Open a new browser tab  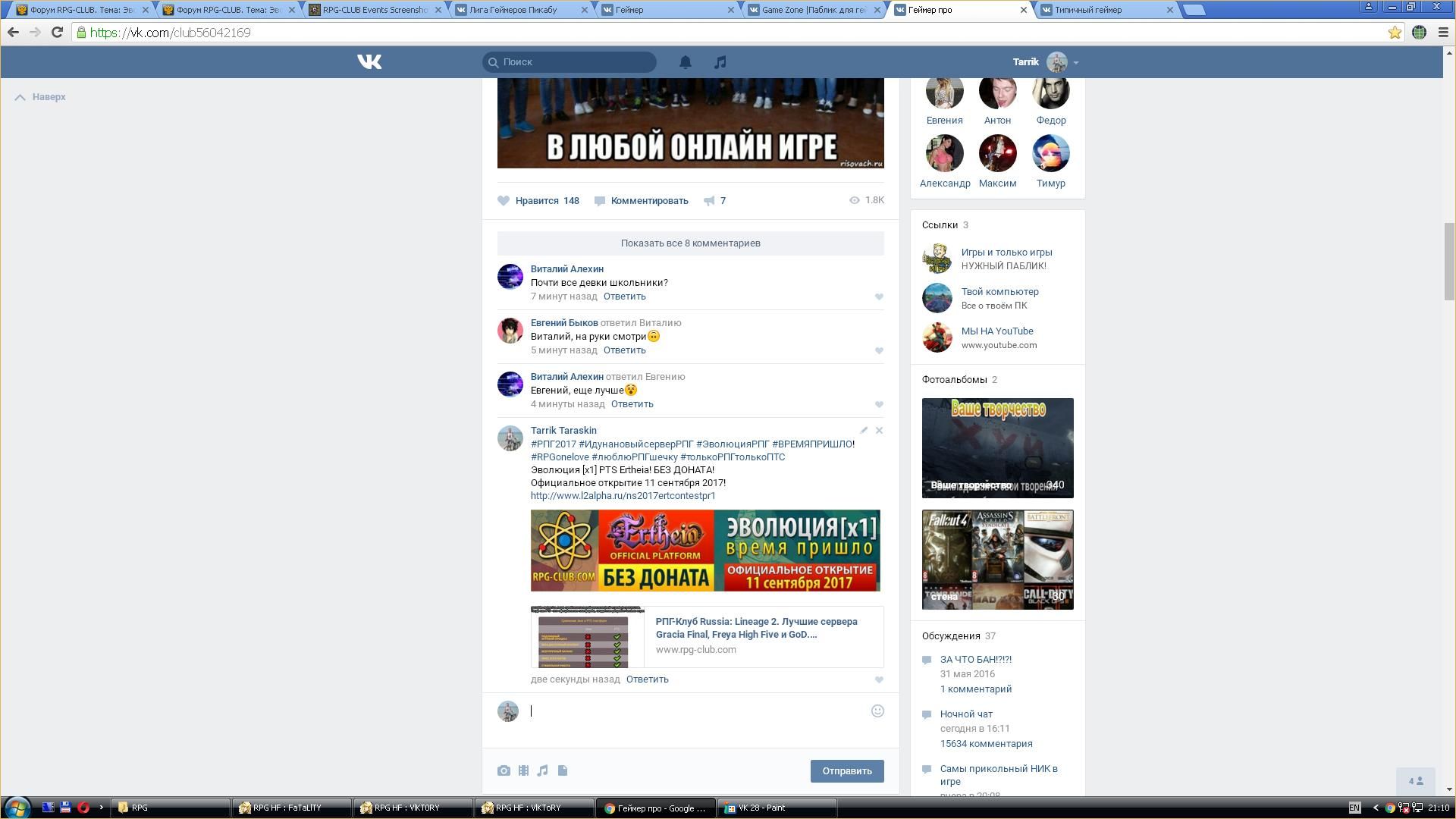1194,10
